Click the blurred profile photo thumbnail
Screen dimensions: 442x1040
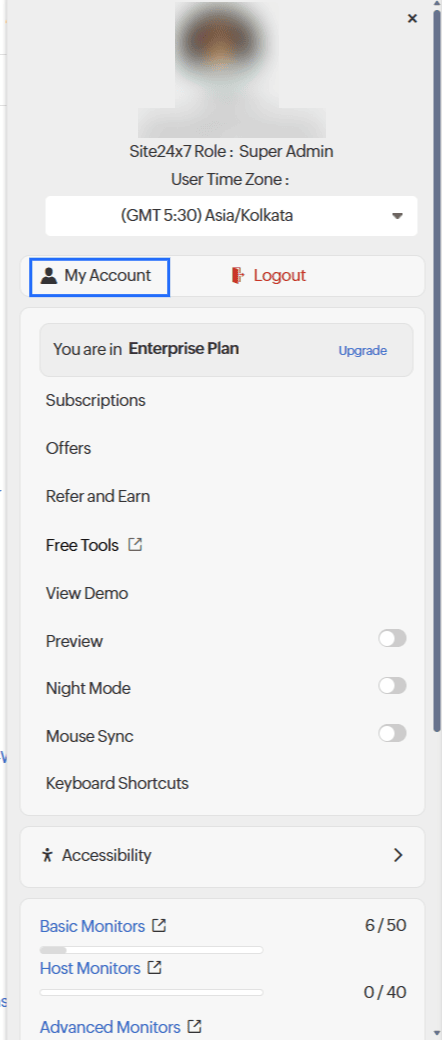click(232, 70)
